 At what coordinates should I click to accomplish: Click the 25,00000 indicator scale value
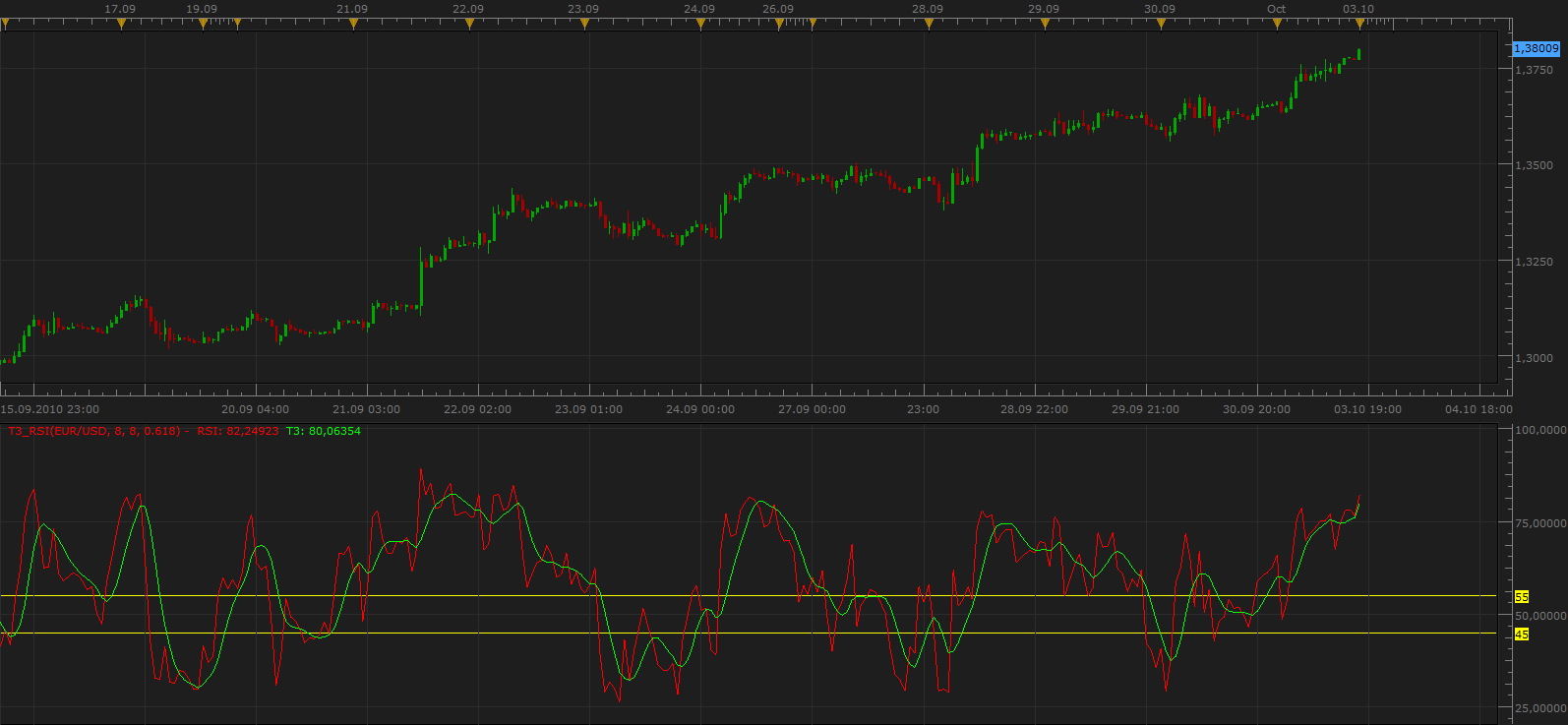point(1540,708)
